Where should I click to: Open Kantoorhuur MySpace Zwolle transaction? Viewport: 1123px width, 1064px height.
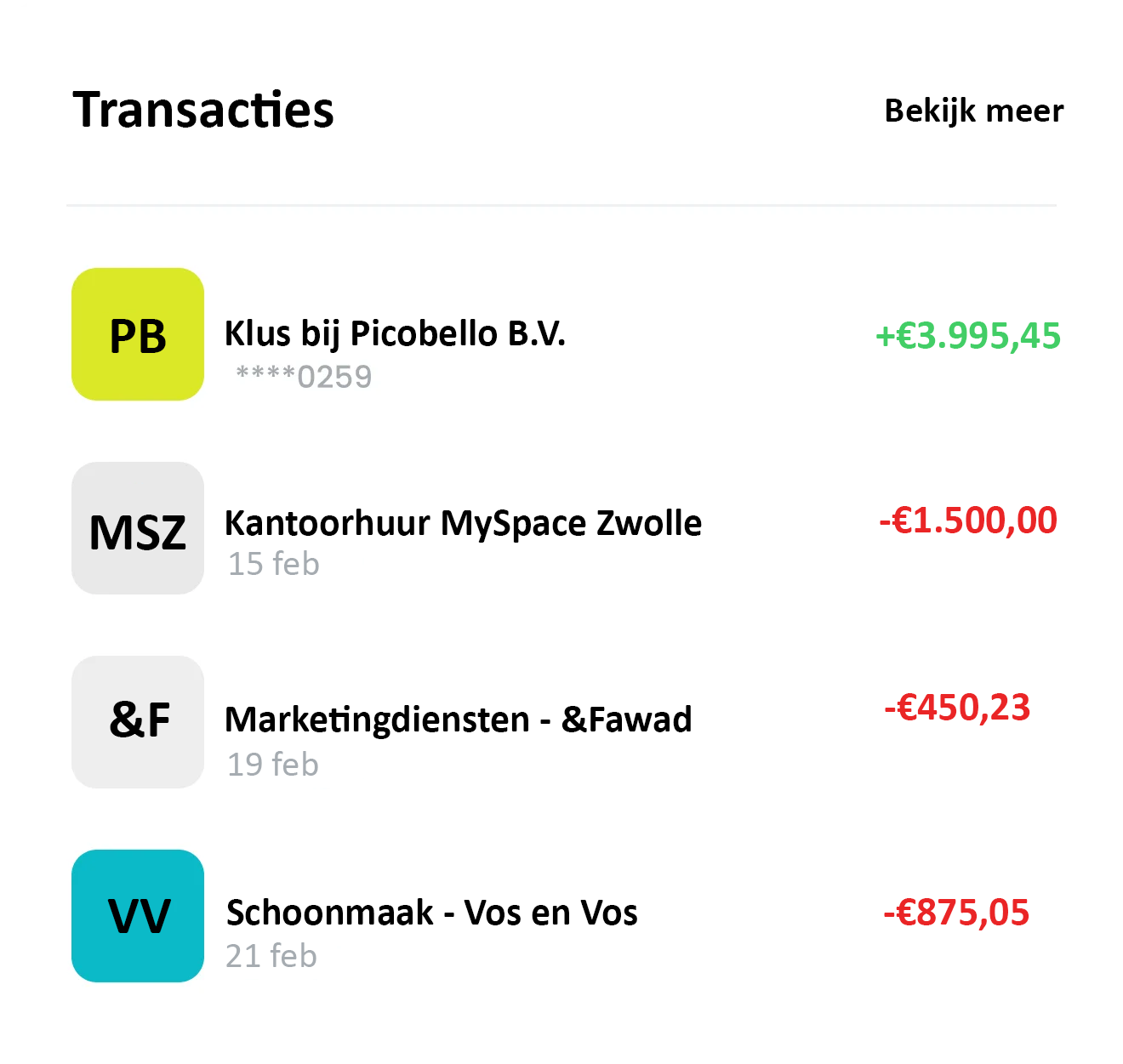click(463, 523)
